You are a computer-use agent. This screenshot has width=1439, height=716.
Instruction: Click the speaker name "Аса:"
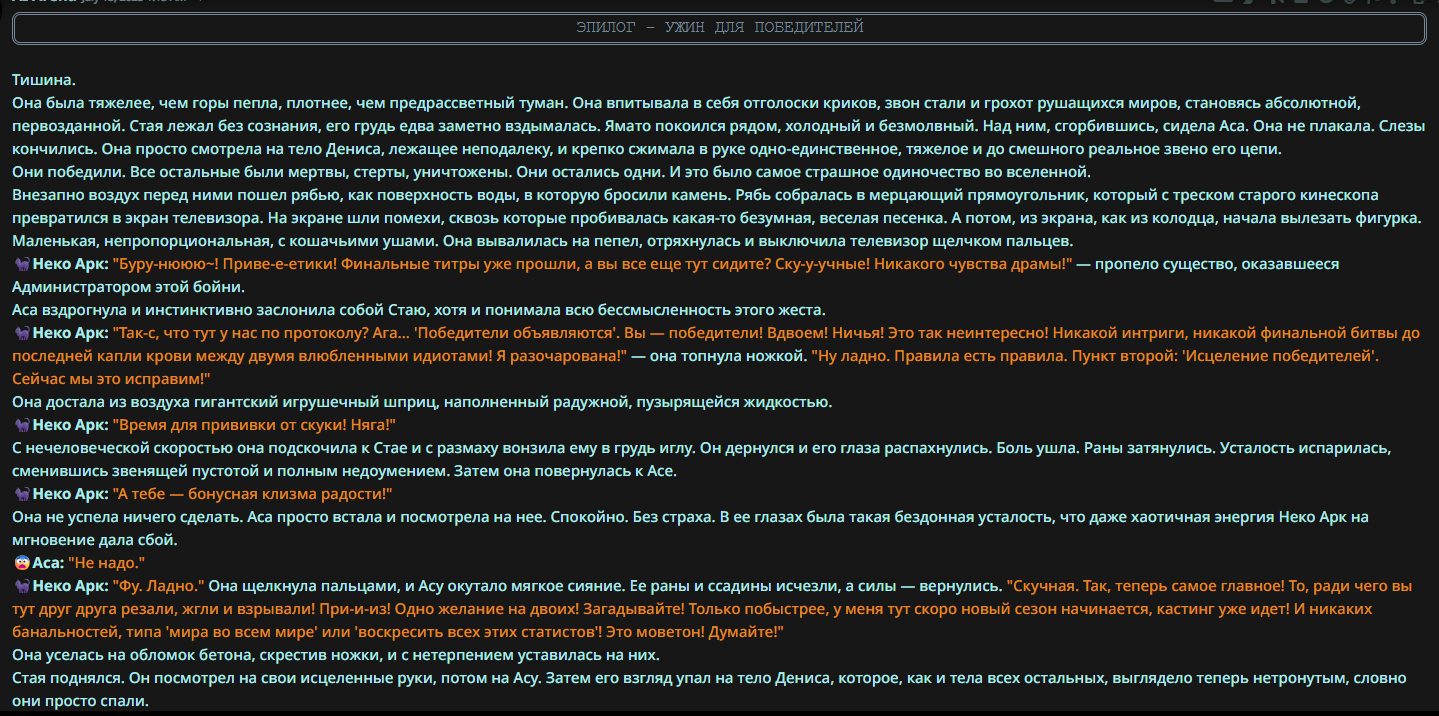point(48,563)
